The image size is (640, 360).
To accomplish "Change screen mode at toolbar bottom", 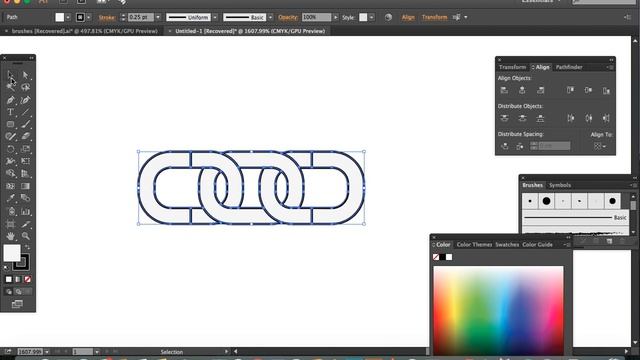I will pos(17,304).
